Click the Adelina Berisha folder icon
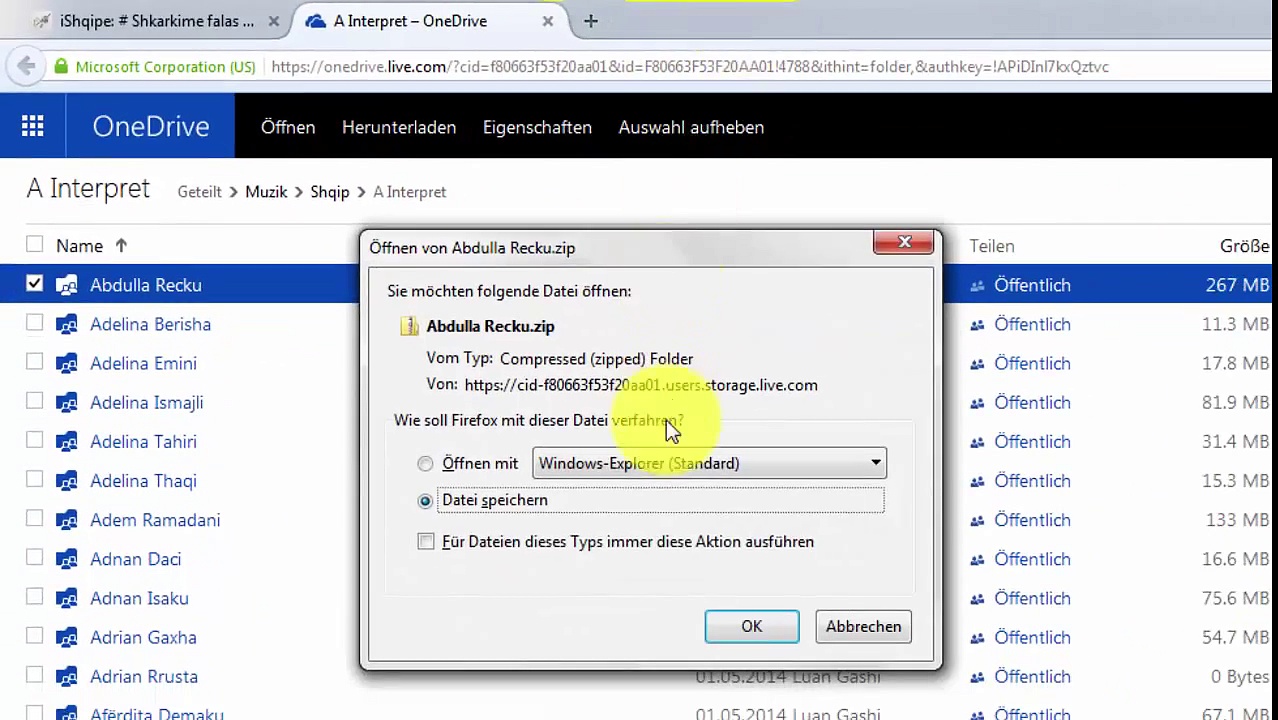The width and height of the screenshot is (1278, 720). [x=67, y=324]
